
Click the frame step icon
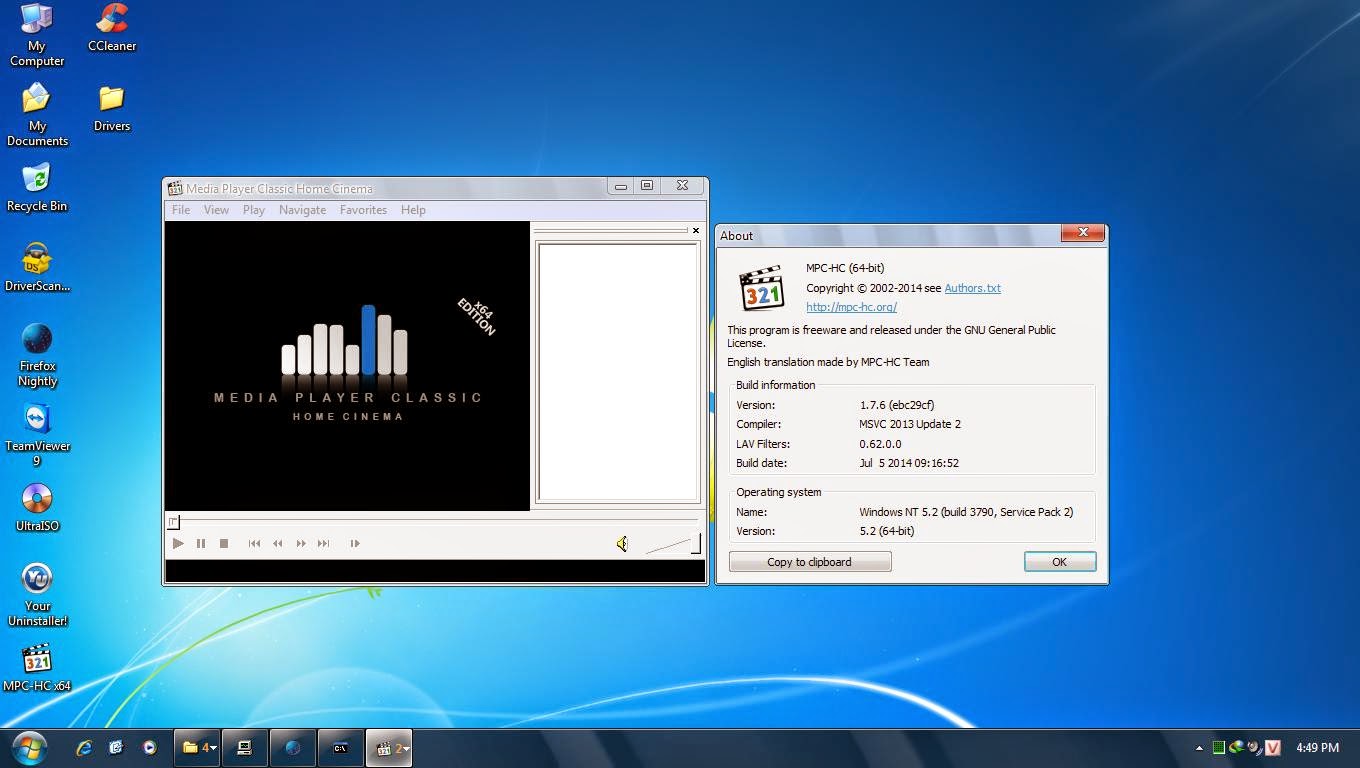coord(355,544)
